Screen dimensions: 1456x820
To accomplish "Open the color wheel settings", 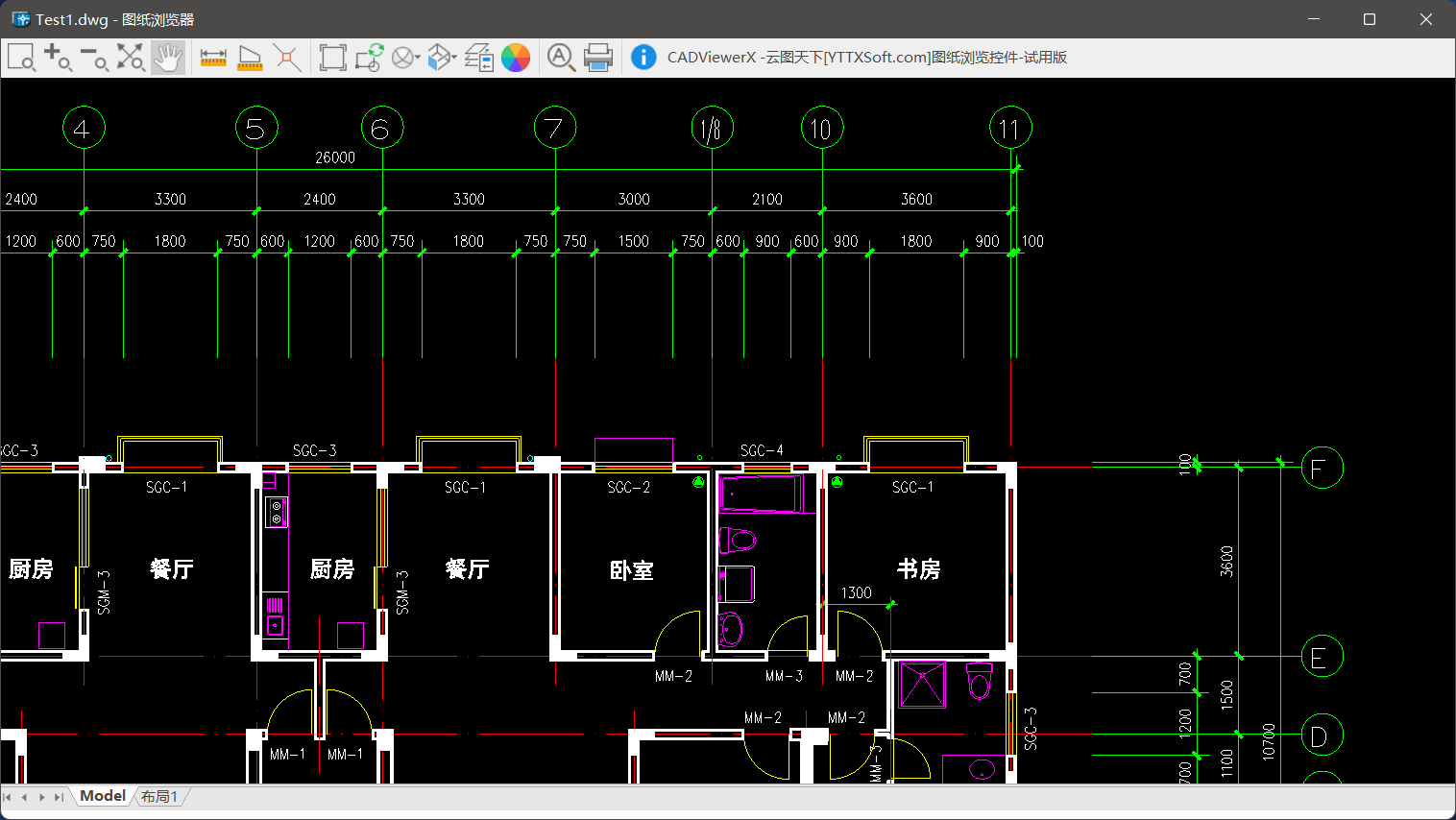I will pos(516,58).
